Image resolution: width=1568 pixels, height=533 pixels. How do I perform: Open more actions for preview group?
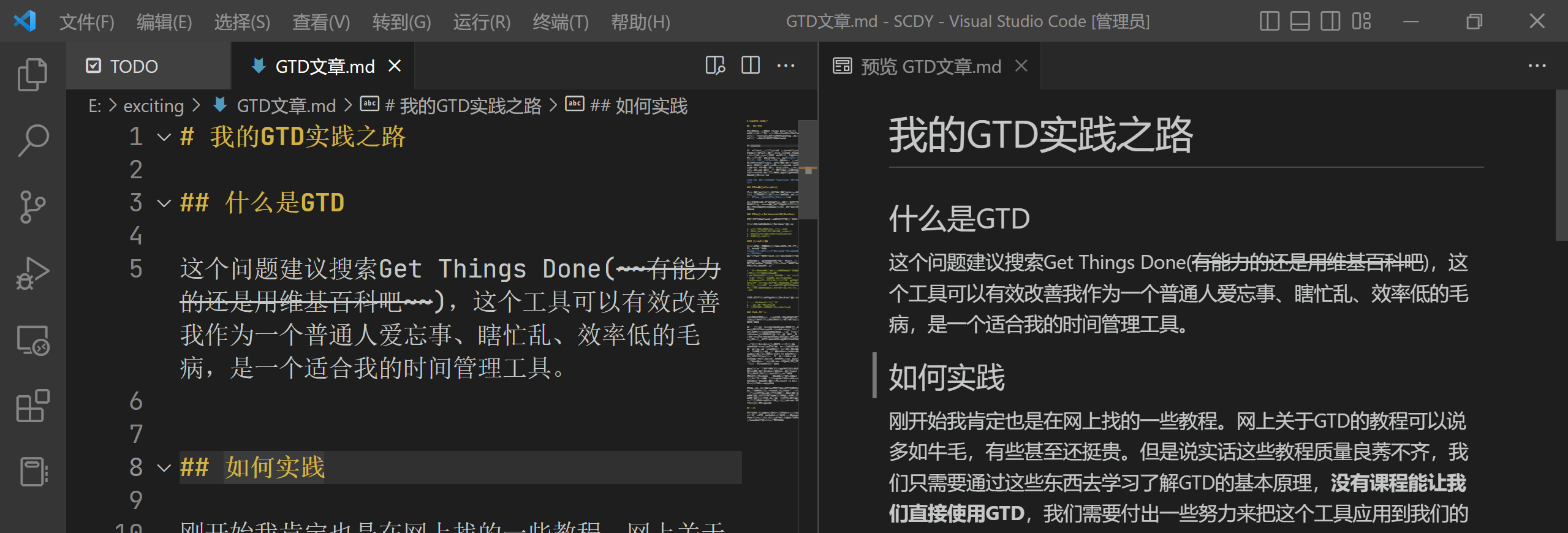(1537, 66)
